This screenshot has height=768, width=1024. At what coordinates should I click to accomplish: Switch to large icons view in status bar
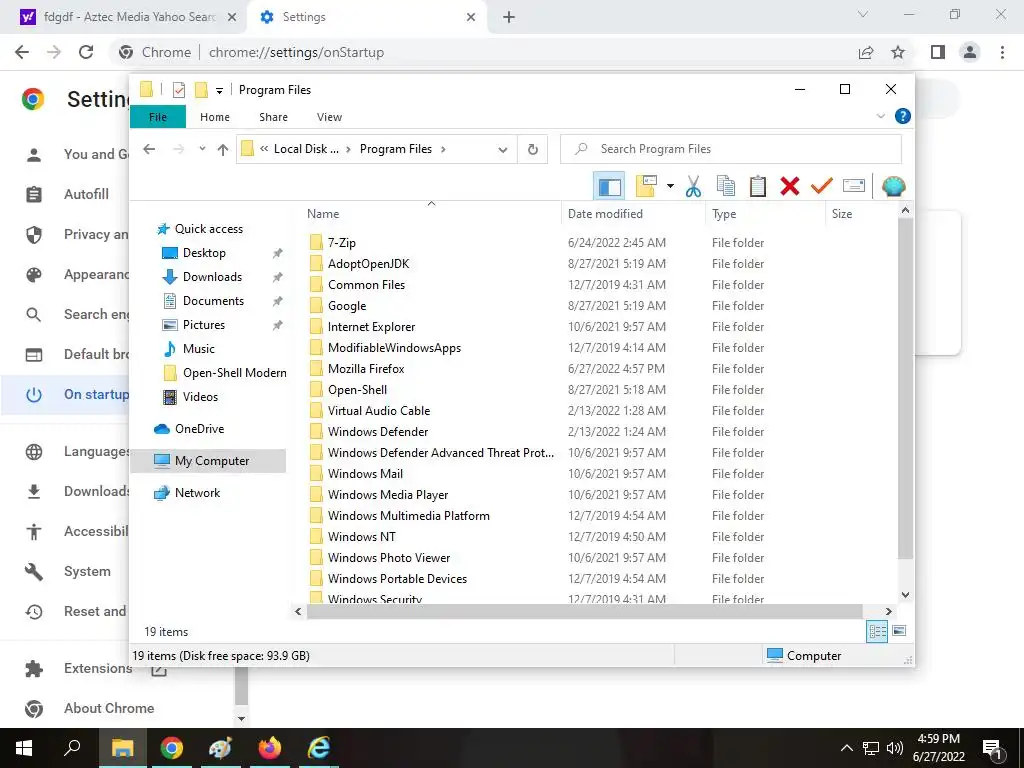[x=899, y=631]
